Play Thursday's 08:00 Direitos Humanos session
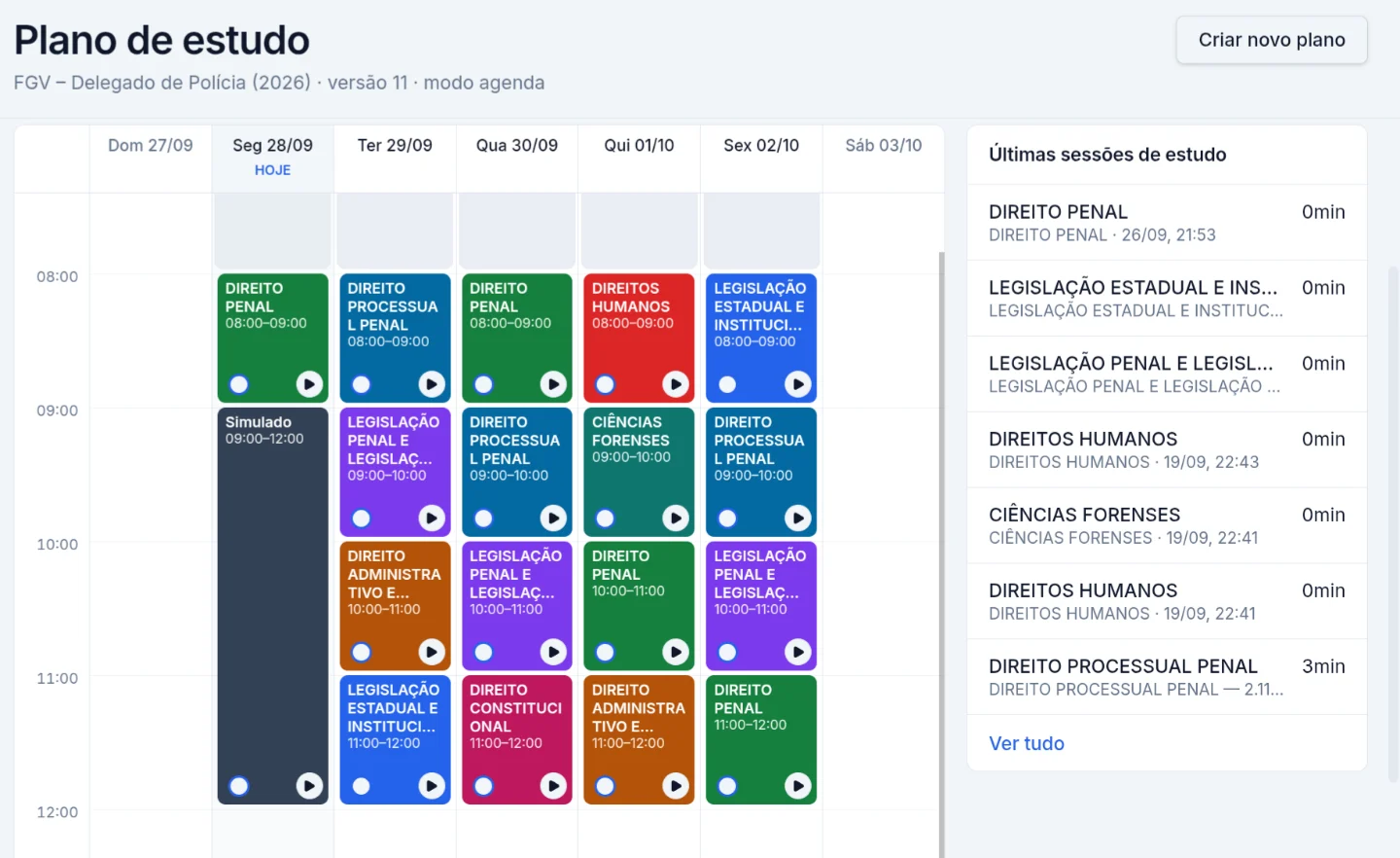The image size is (1400, 858). (676, 384)
